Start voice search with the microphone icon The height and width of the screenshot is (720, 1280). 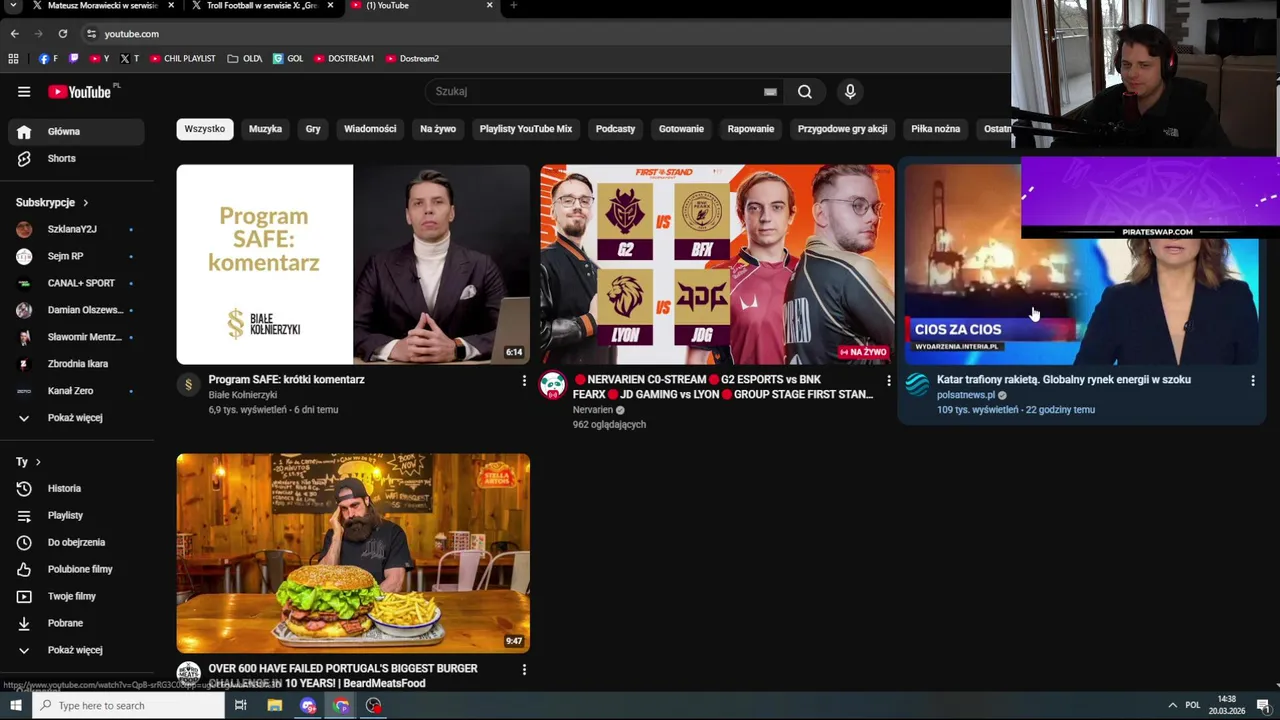pos(850,92)
